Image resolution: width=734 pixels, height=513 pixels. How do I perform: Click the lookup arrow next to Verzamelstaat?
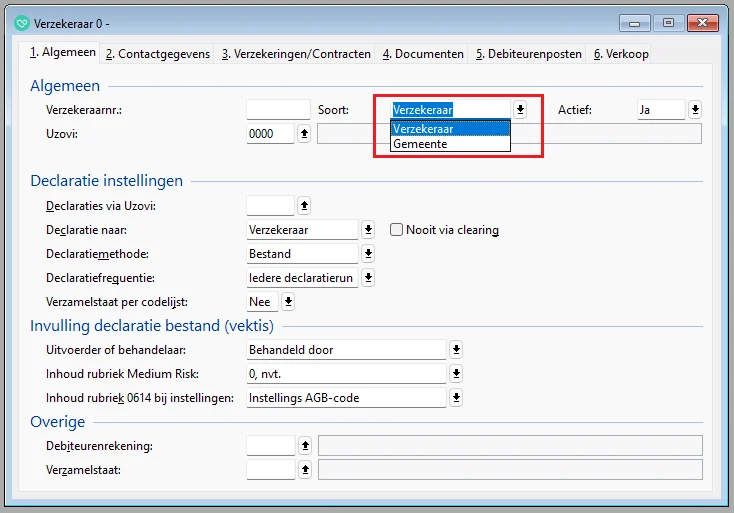point(304,469)
